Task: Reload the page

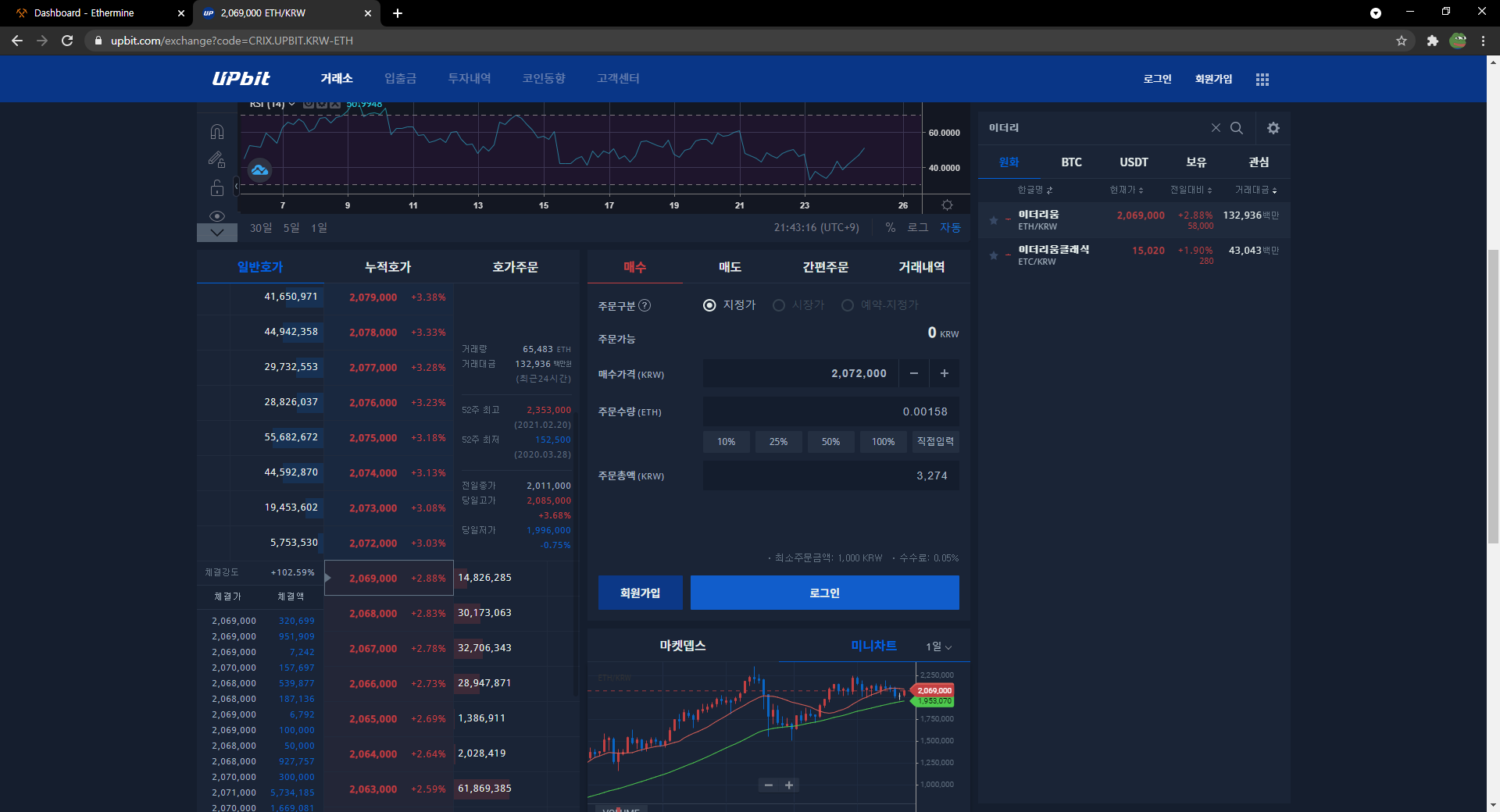Action: click(x=67, y=41)
